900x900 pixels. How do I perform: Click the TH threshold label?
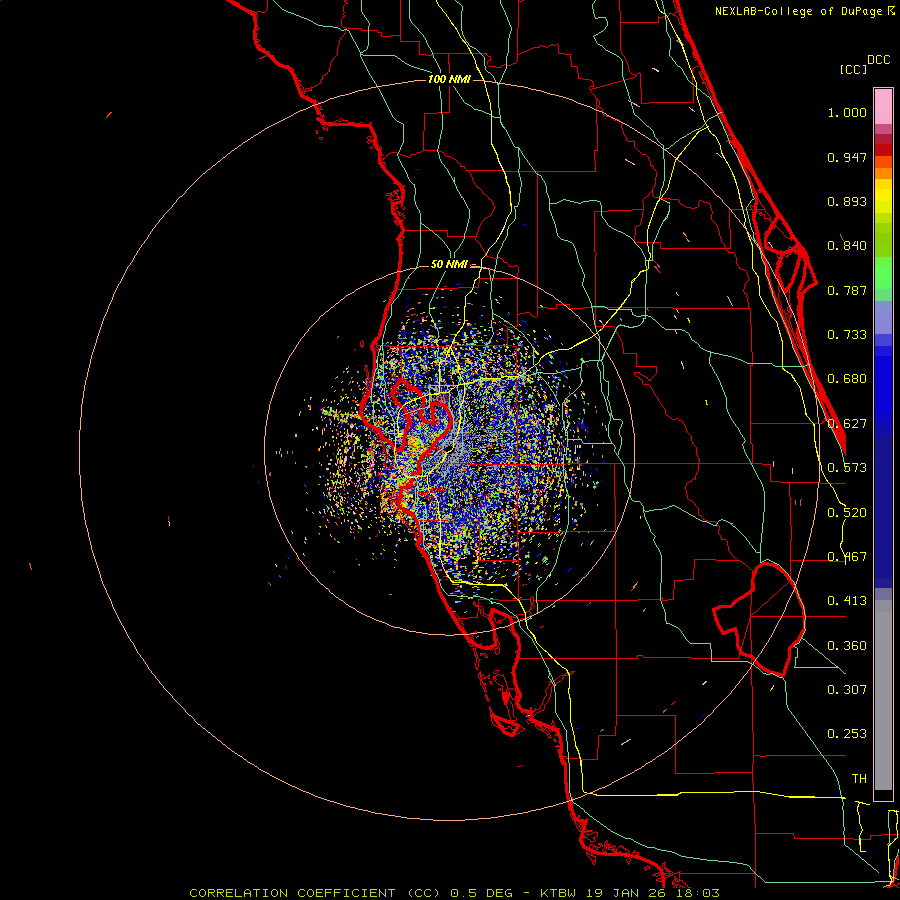tap(859, 779)
